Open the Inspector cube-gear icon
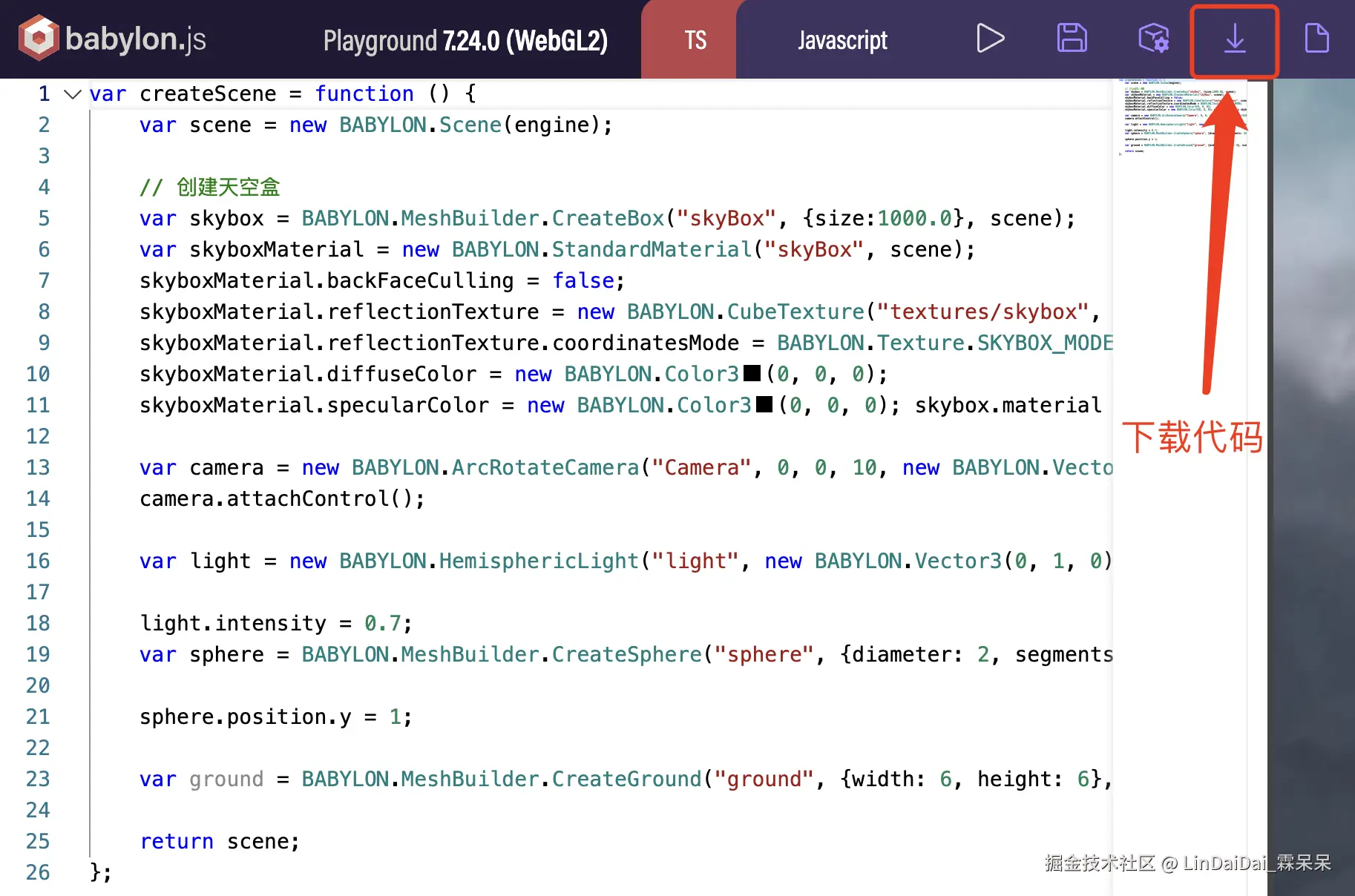 (x=1153, y=38)
